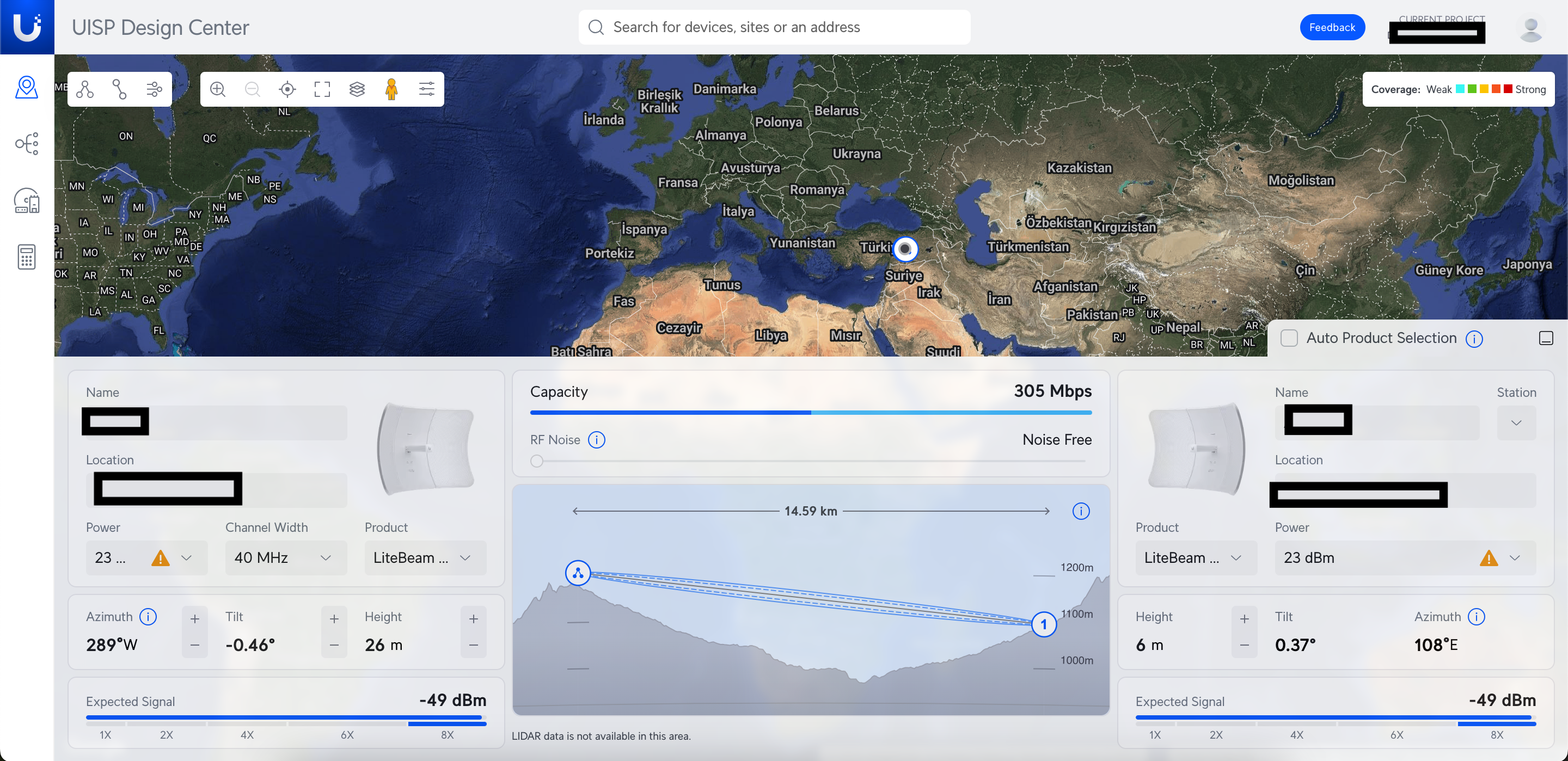Decrease the right Height value
This screenshot has height=761, width=1568.
coord(1244,645)
